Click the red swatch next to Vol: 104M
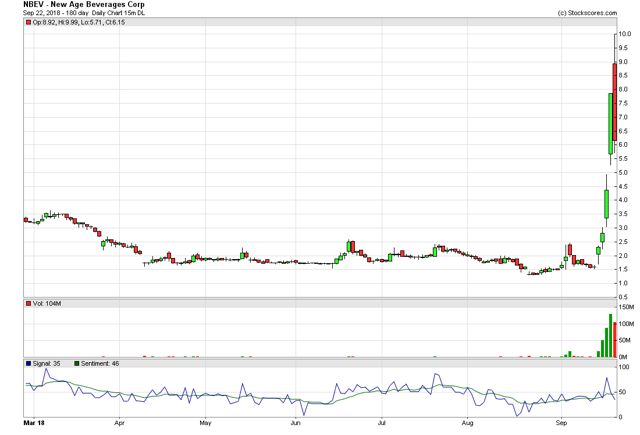Screen dimensions: 640x435 [x=29, y=304]
